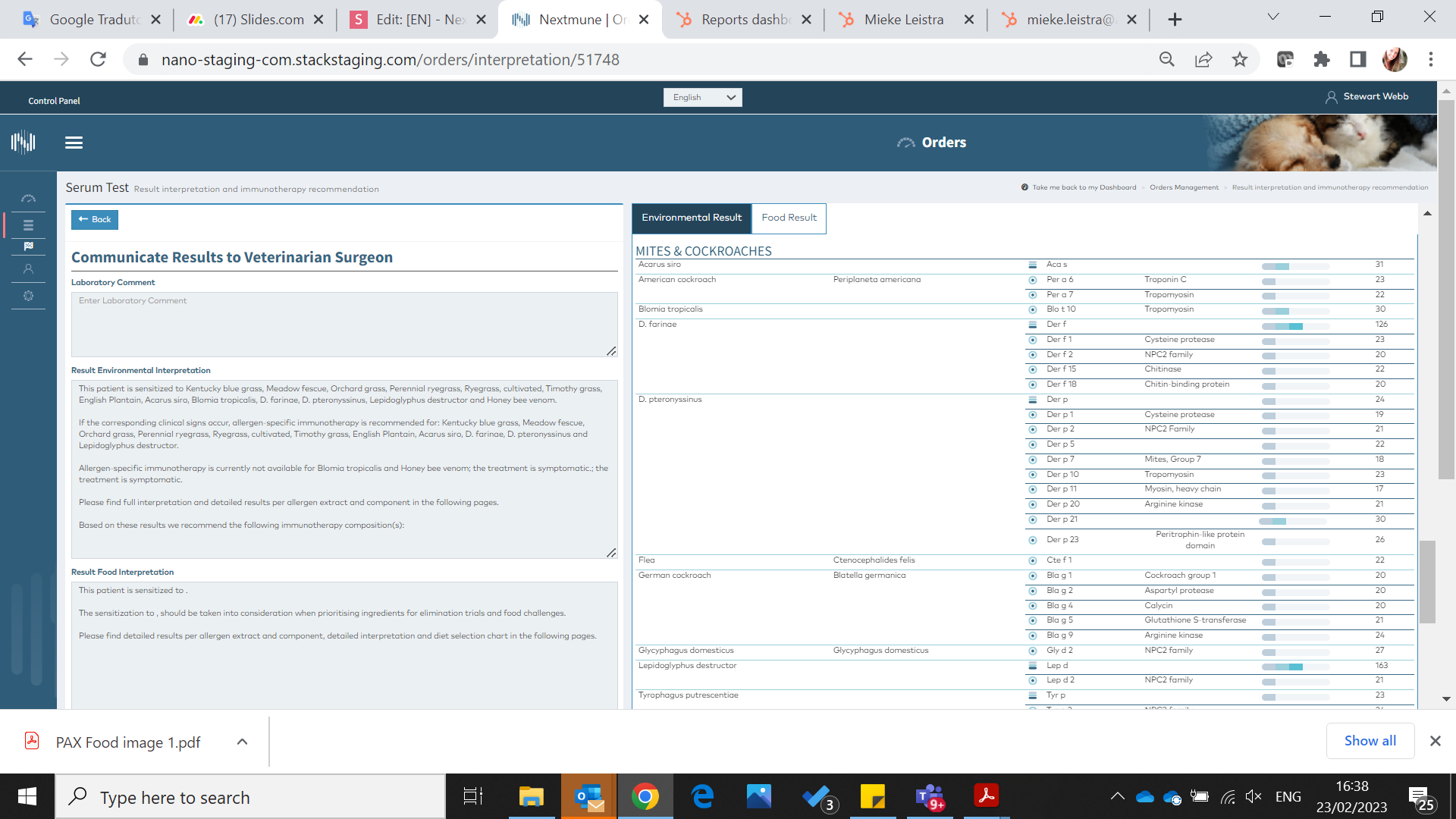1456x819 pixels.
Task: Open the English language dropdown
Action: (x=702, y=97)
